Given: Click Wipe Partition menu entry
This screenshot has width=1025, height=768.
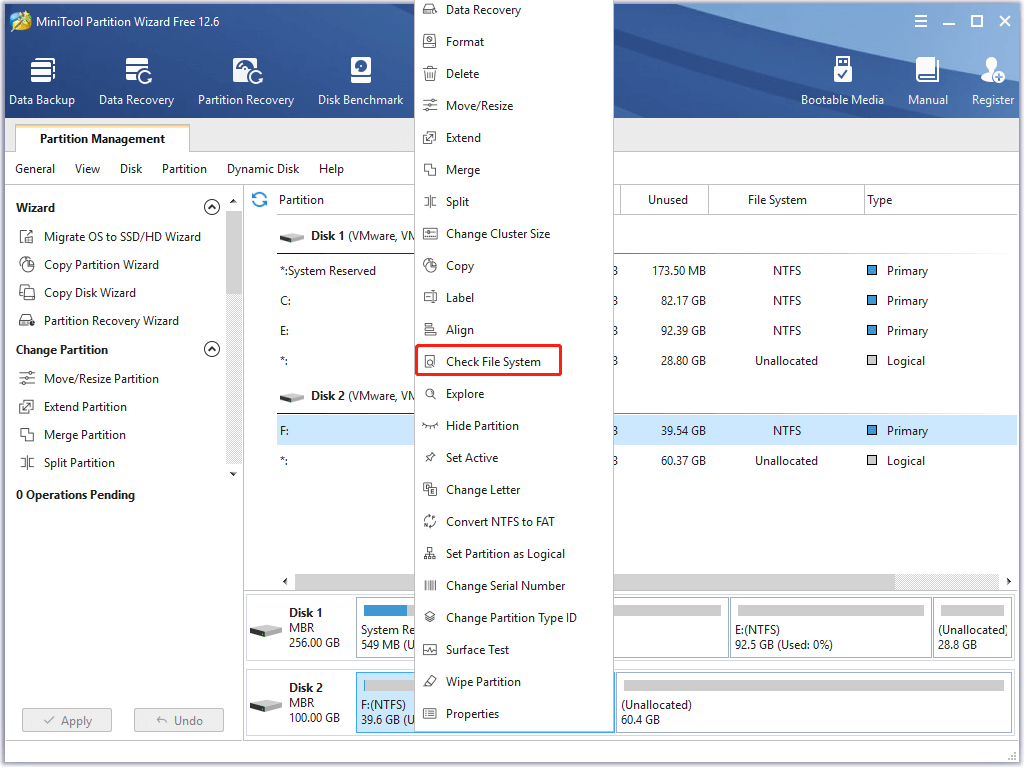Looking at the screenshot, I should click(x=483, y=682).
